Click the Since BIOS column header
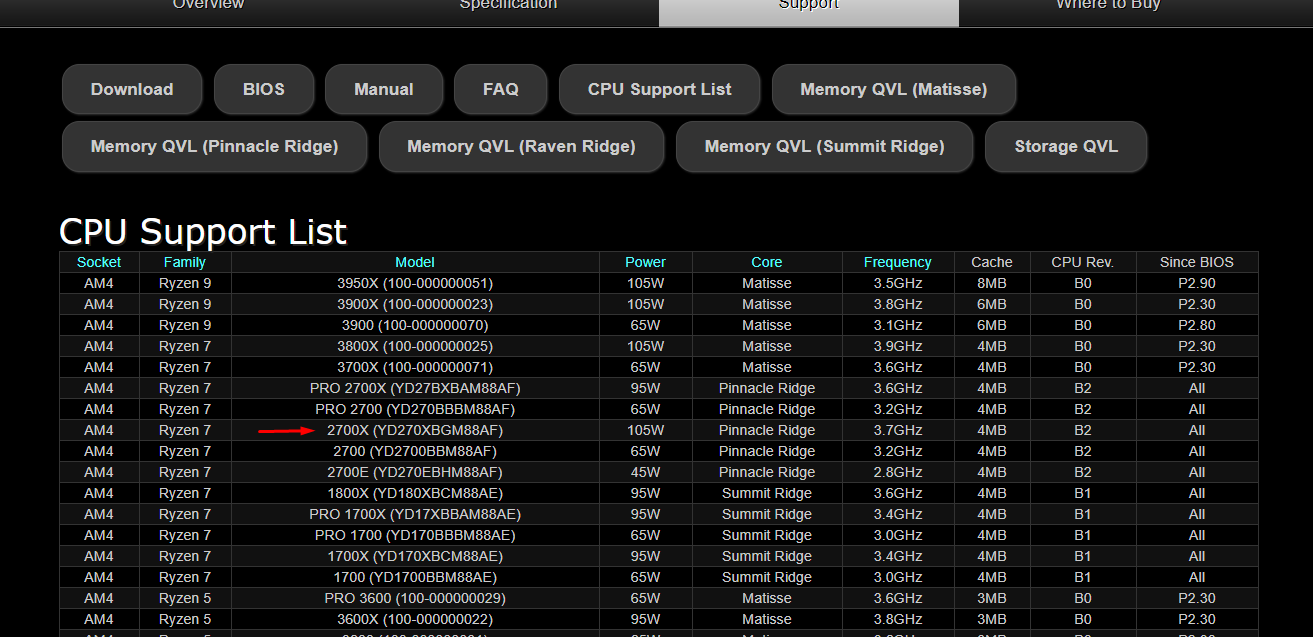1313x637 pixels. click(x=1197, y=262)
